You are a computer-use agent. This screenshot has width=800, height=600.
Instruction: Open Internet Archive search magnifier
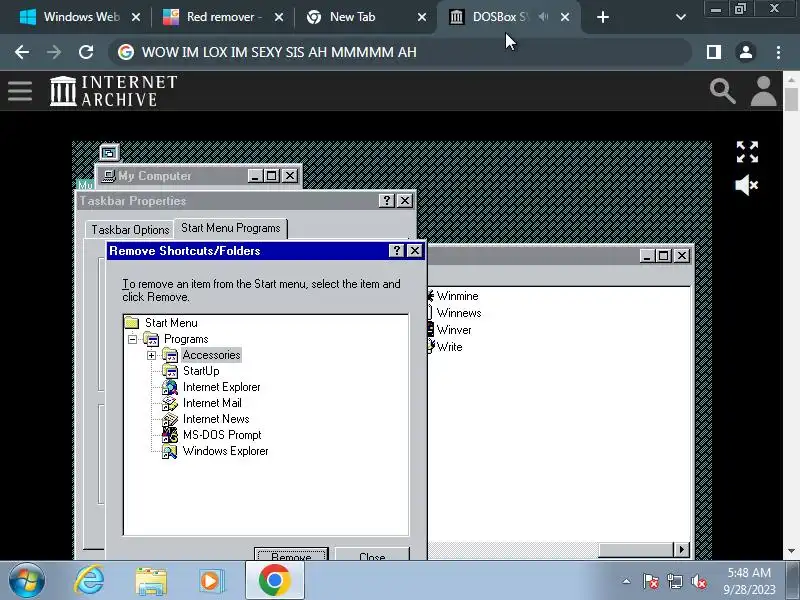pos(722,91)
